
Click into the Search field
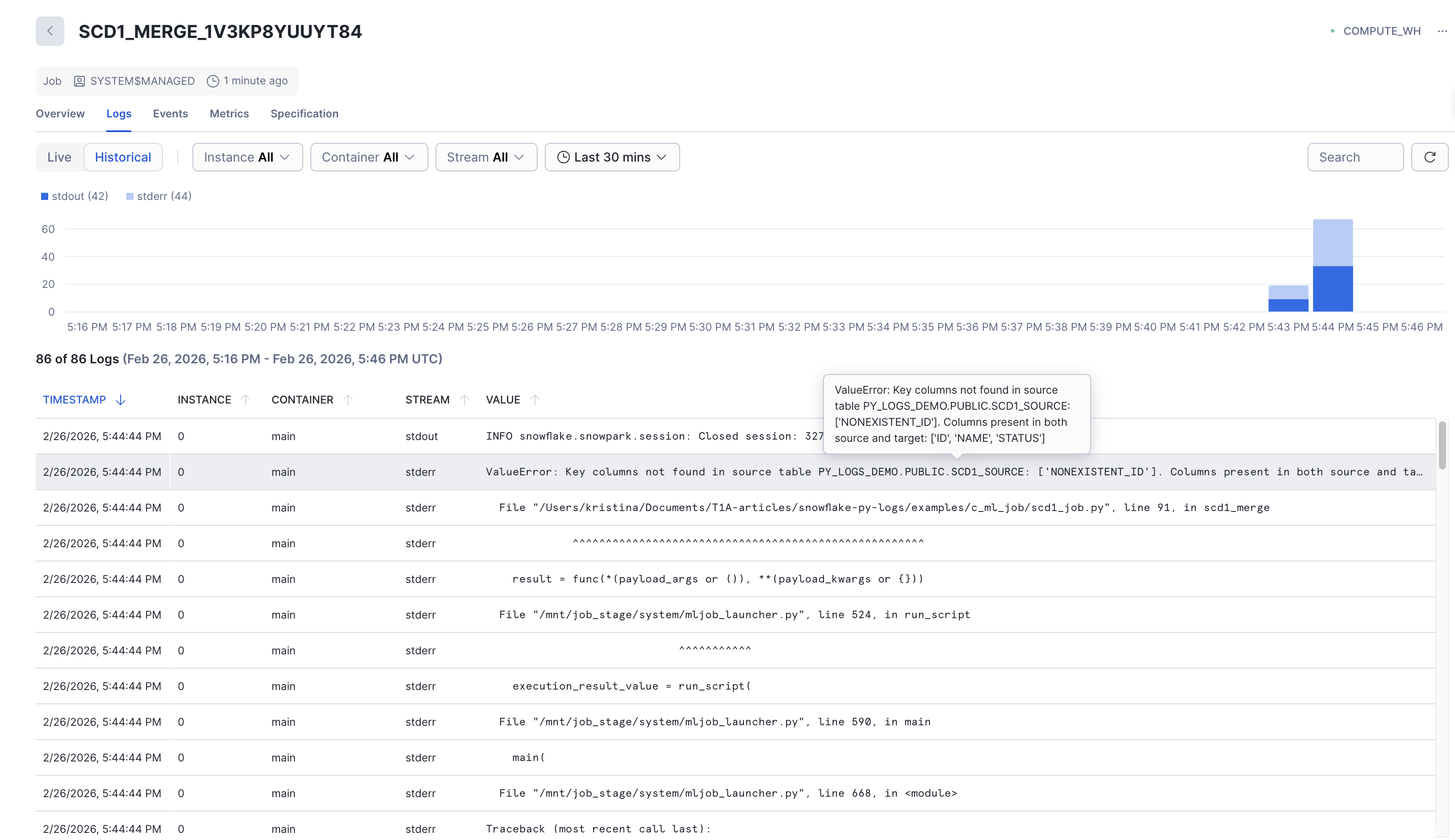click(1355, 156)
